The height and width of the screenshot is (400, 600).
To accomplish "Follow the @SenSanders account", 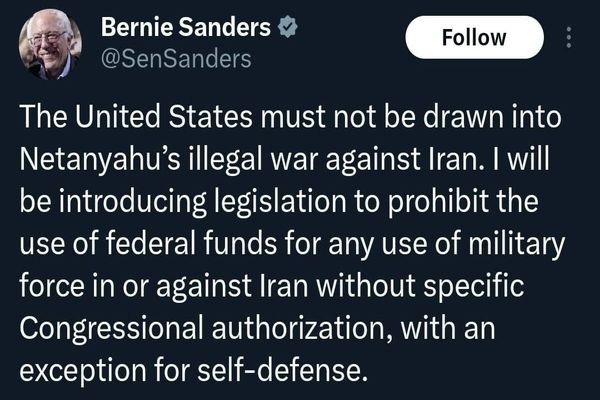I will (474, 37).
